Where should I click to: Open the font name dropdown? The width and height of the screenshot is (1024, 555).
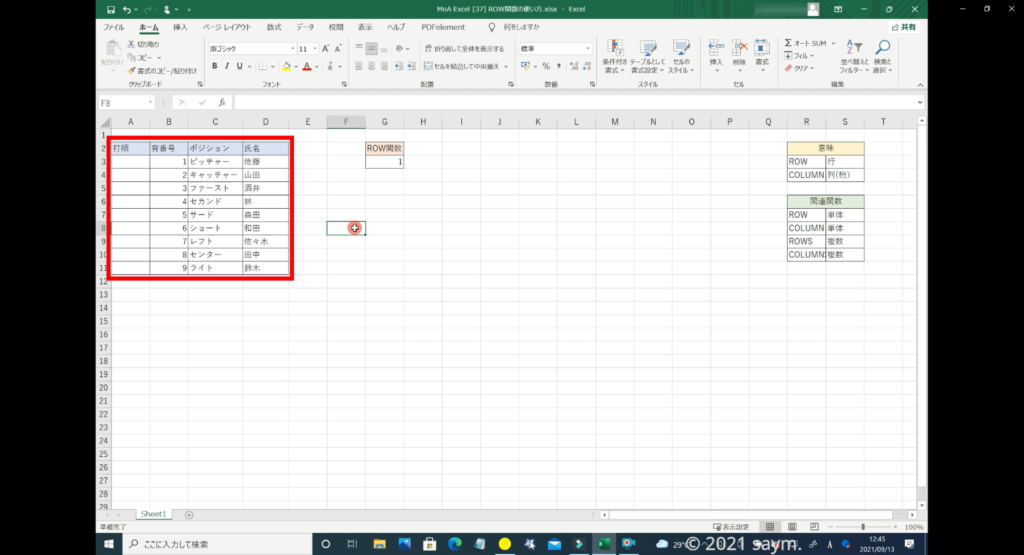[292, 48]
